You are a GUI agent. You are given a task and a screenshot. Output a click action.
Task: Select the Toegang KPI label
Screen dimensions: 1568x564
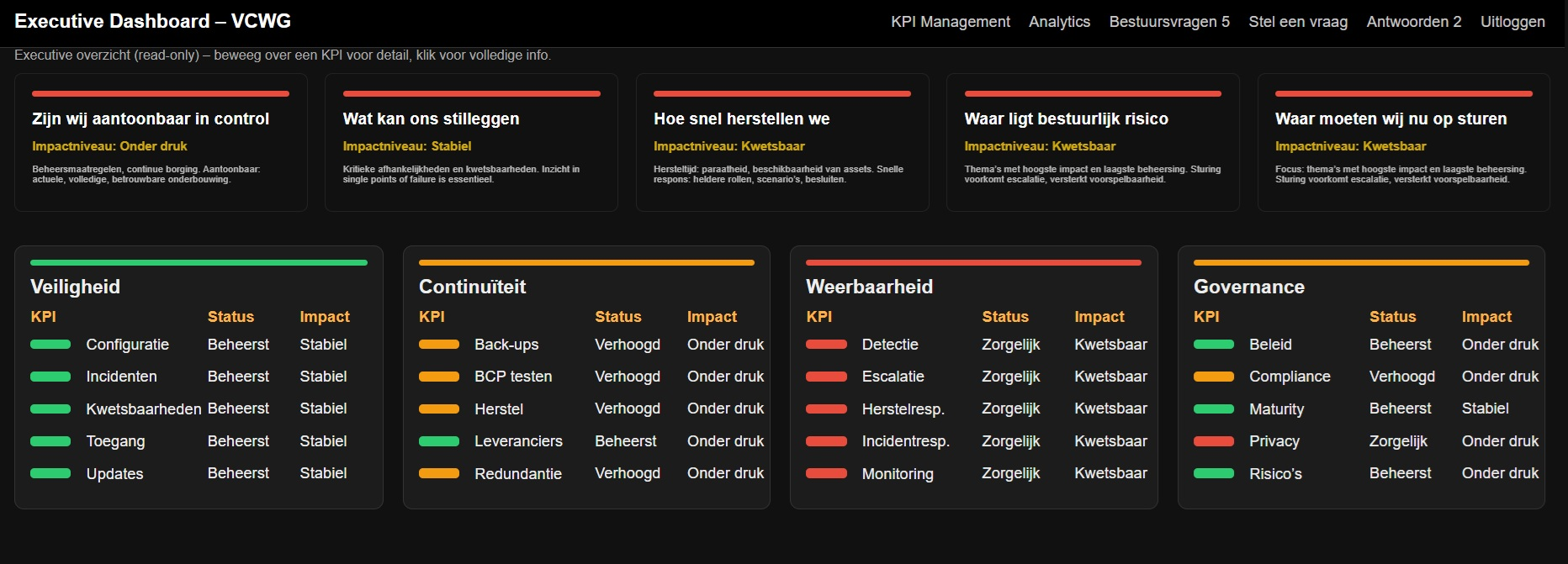tap(115, 441)
